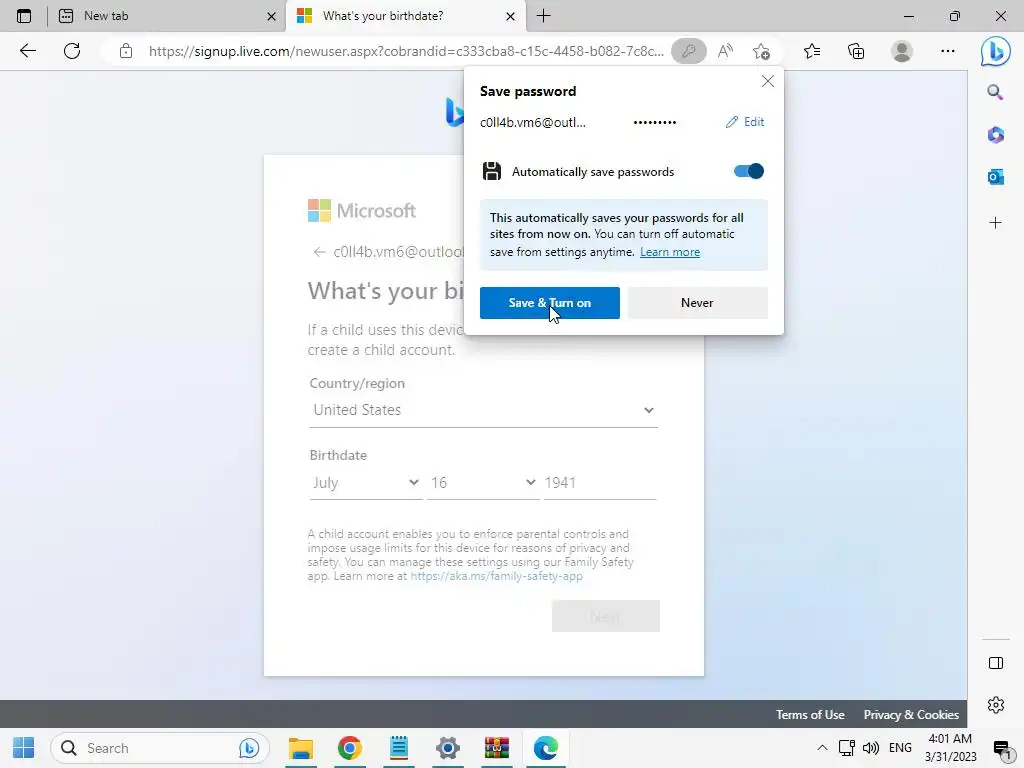Click the birth year 1941 field
Image resolution: width=1024 pixels, height=768 pixels.
pyautogui.click(x=600, y=483)
